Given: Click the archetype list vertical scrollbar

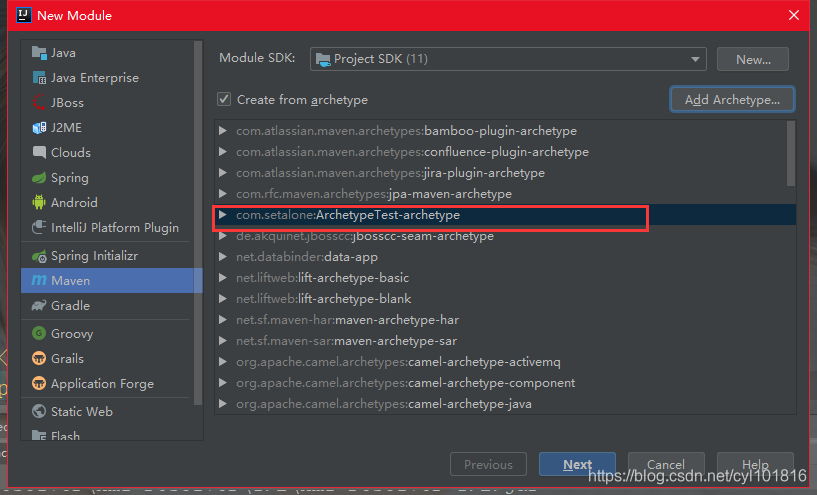Looking at the screenshot, I should [791, 153].
